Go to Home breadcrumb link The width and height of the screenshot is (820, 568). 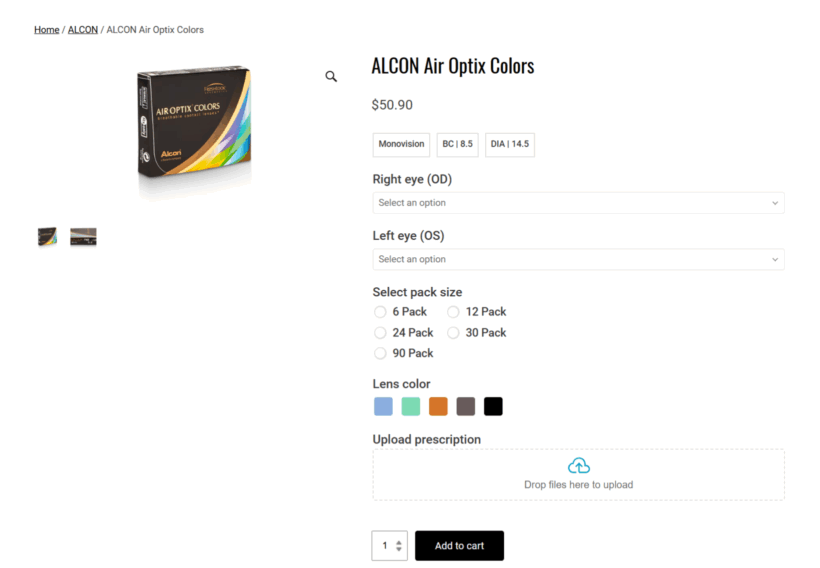pos(47,30)
